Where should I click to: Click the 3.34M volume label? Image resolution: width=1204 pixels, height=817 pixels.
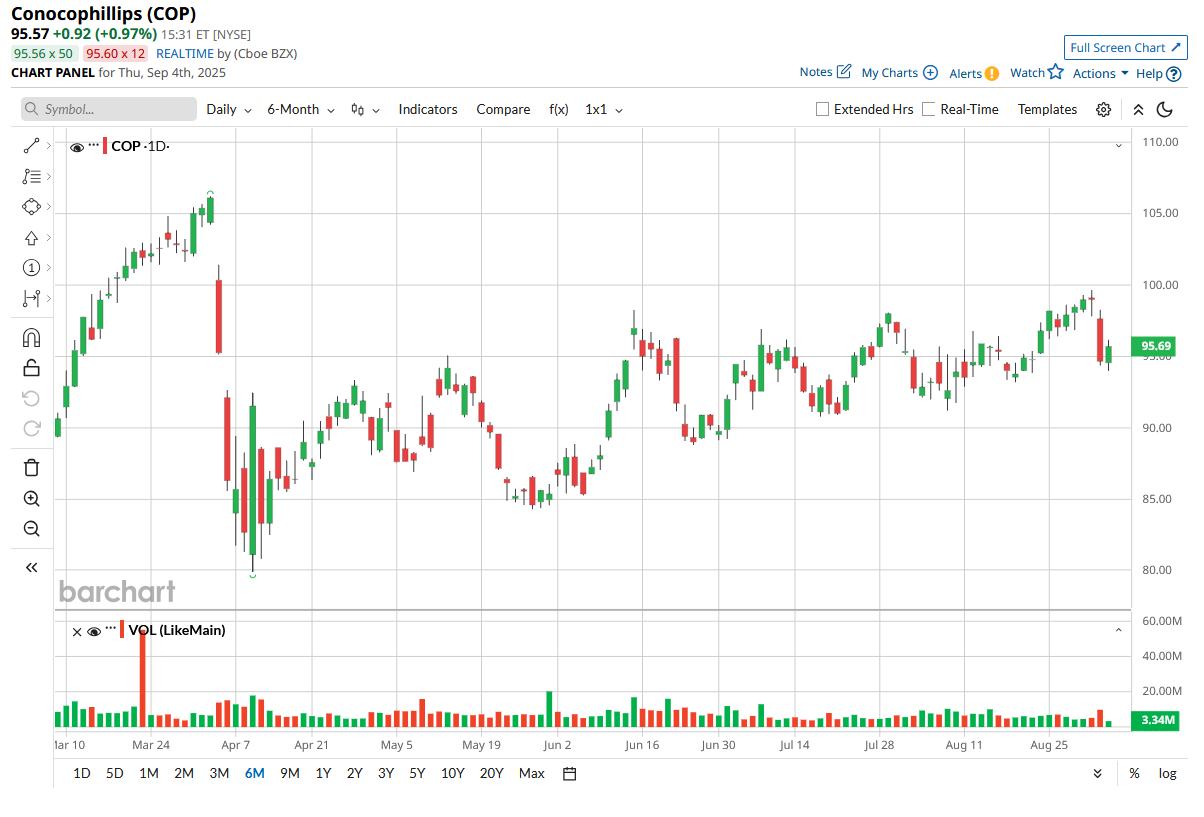[x=1155, y=720]
